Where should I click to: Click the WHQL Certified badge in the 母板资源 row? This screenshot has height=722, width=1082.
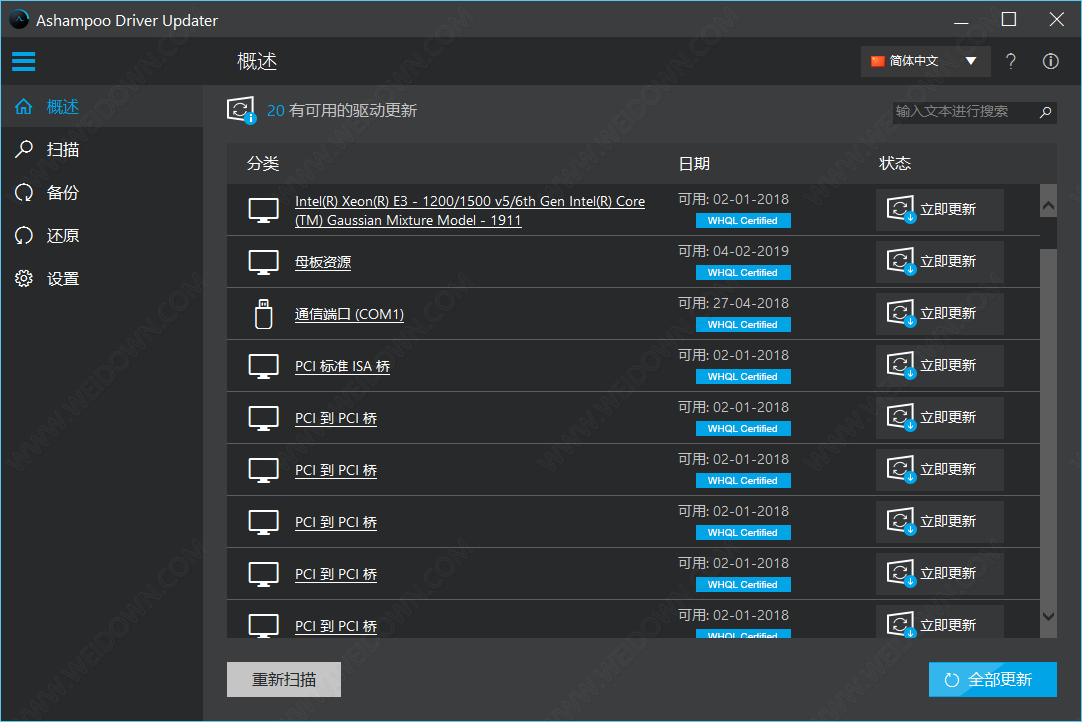coord(742,273)
